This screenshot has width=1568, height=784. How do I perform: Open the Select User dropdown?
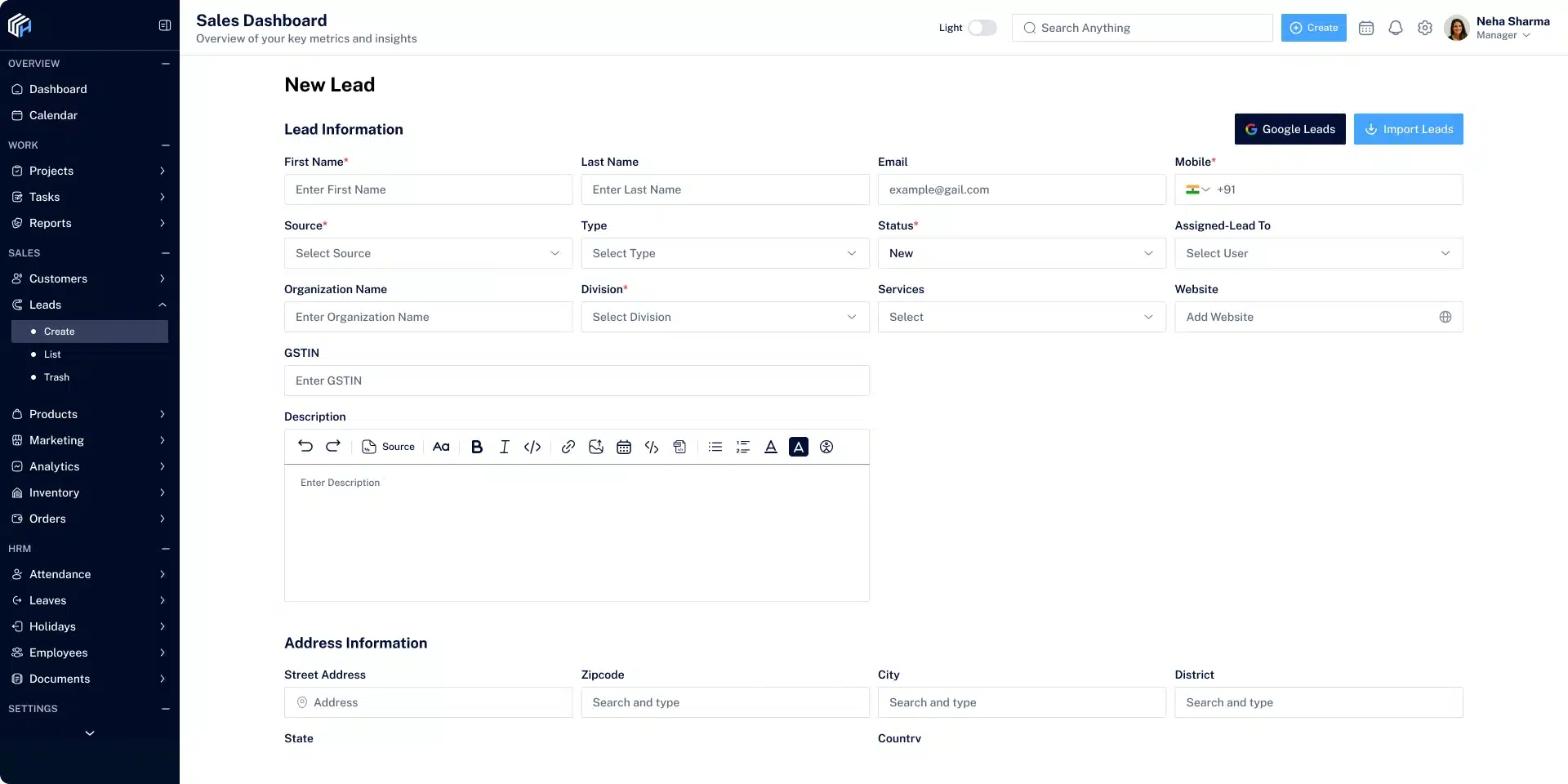(1319, 253)
